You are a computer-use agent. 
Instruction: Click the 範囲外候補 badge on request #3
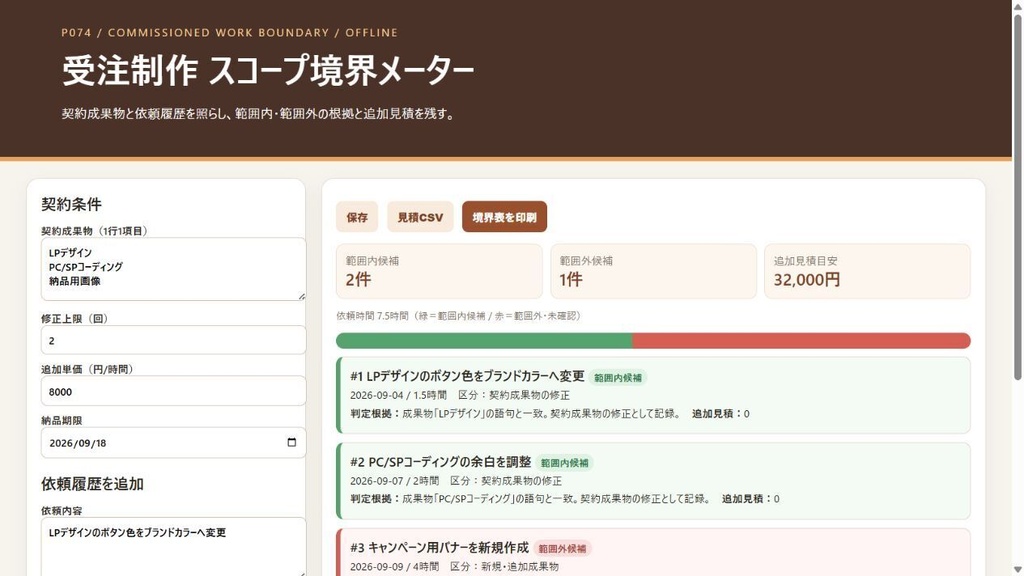[562, 549]
